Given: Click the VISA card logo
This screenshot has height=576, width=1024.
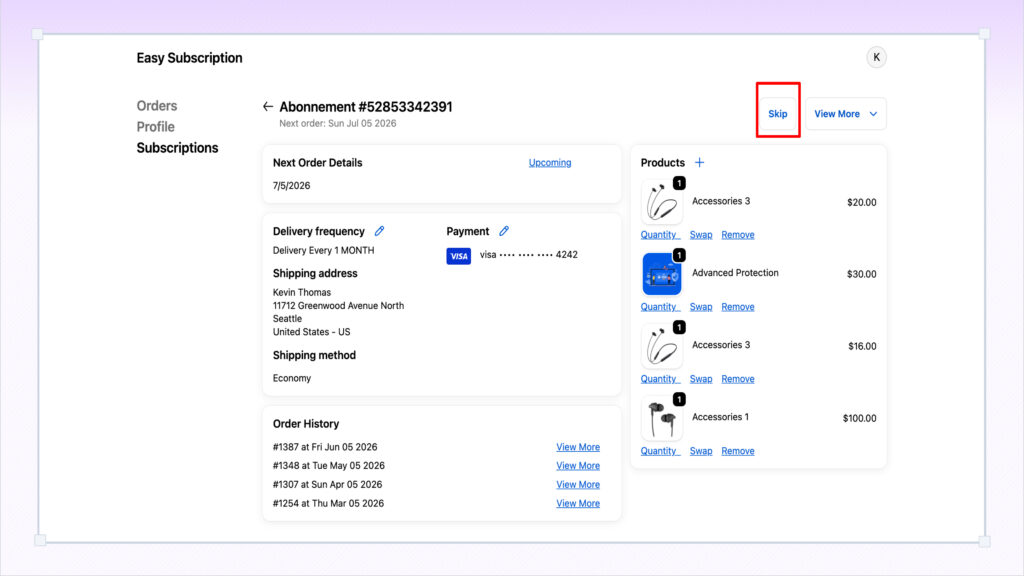Looking at the screenshot, I should 458,256.
